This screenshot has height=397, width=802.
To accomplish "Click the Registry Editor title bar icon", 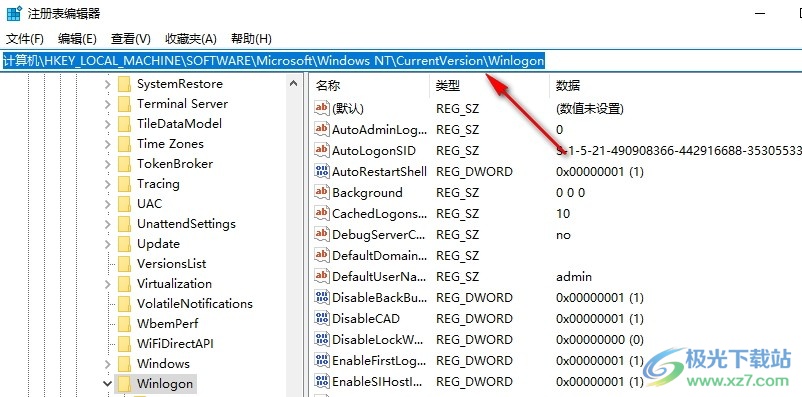I will tap(14, 13).
